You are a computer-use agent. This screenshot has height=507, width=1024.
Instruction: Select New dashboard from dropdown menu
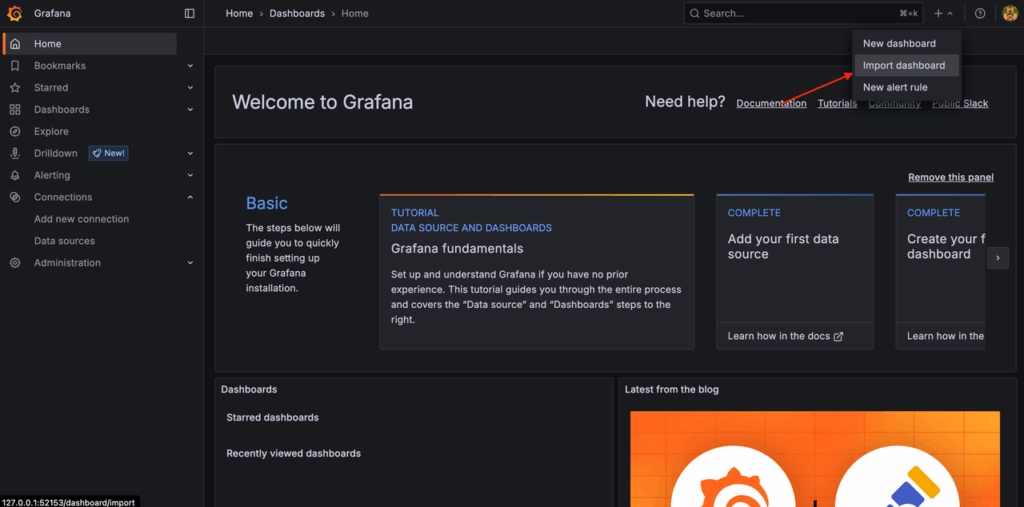(906, 44)
